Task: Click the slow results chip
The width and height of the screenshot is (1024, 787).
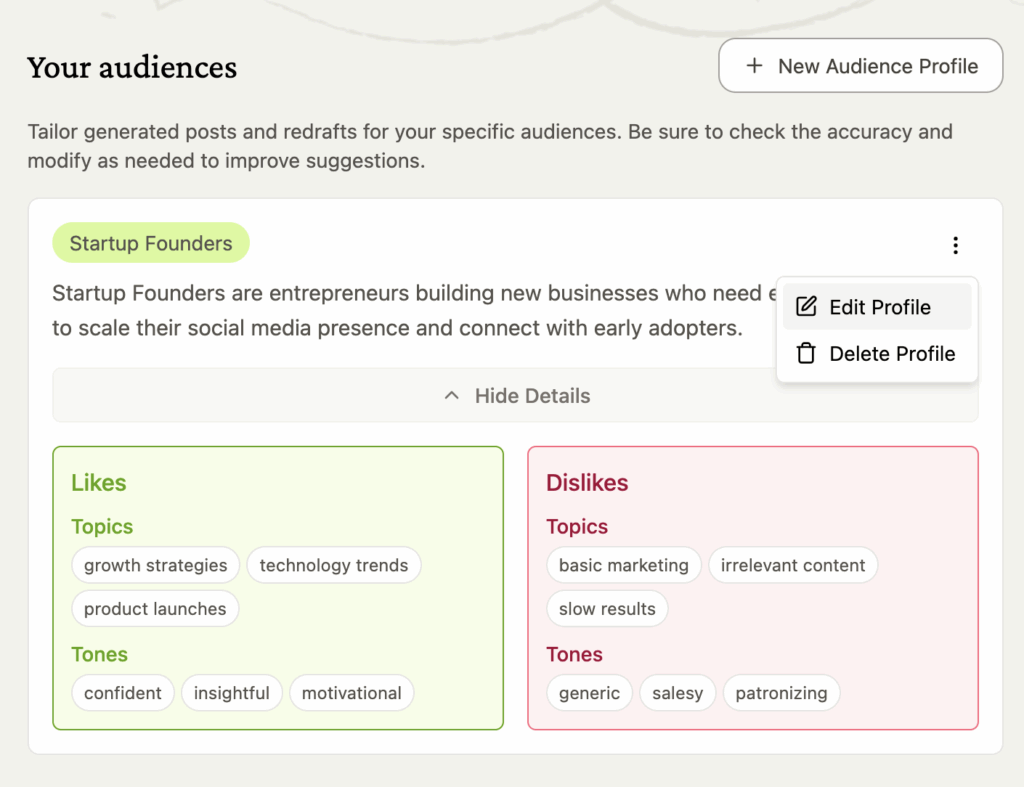Action: (x=607, y=609)
